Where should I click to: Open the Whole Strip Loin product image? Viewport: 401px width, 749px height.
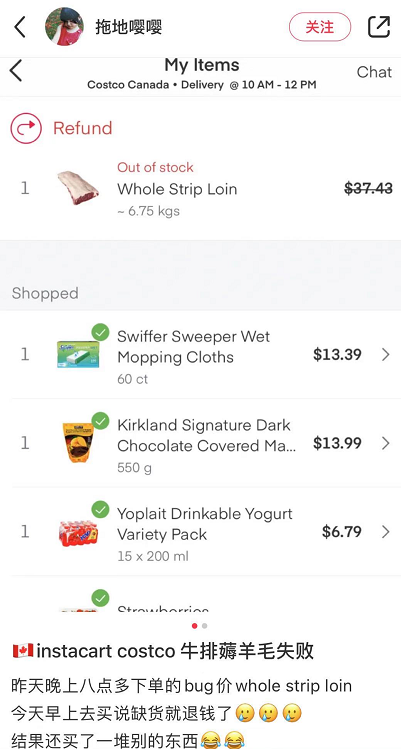pyautogui.click(x=78, y=188)
